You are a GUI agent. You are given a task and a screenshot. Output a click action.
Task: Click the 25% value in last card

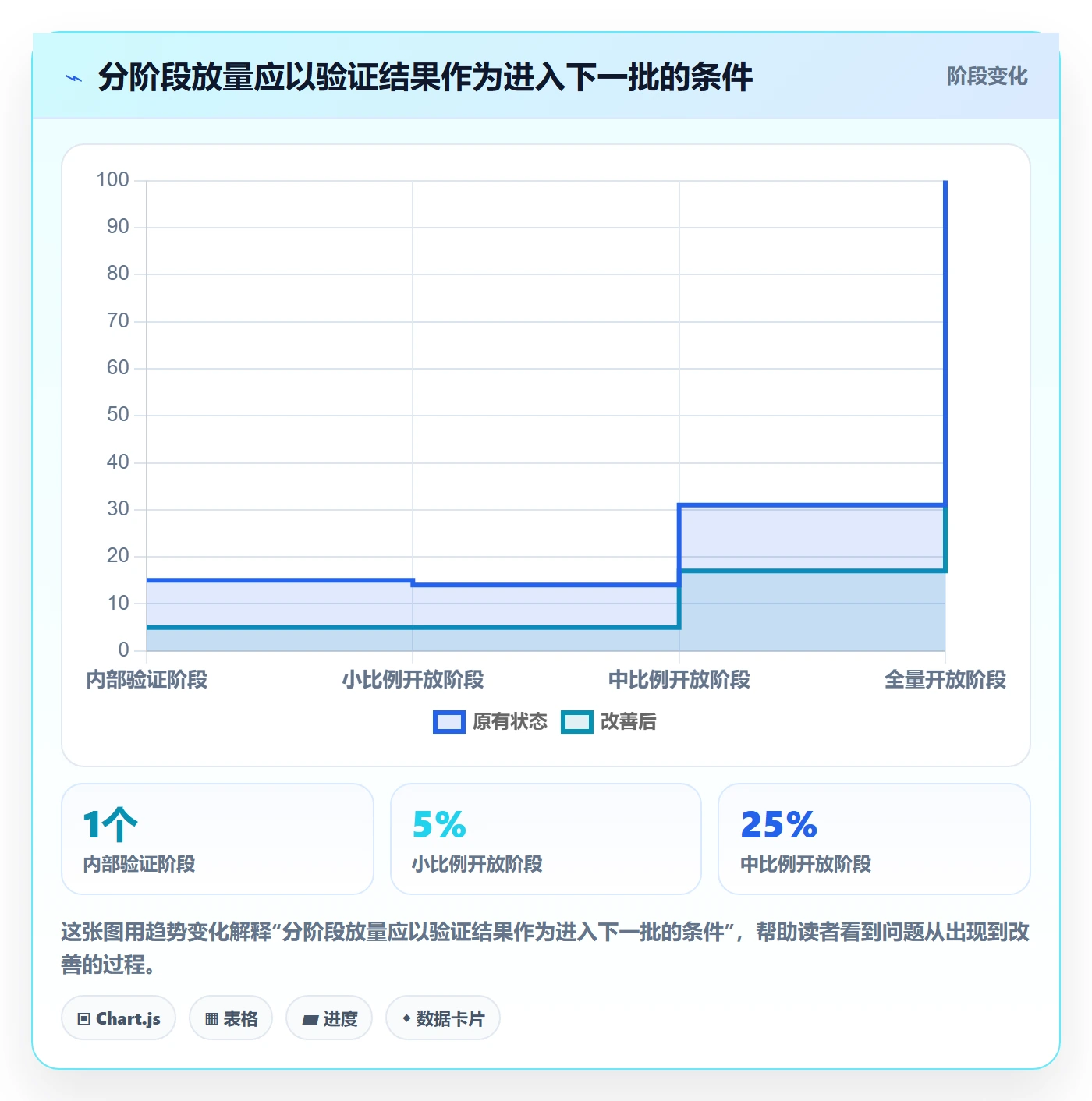pyautogui.click(x=778, y=825)
